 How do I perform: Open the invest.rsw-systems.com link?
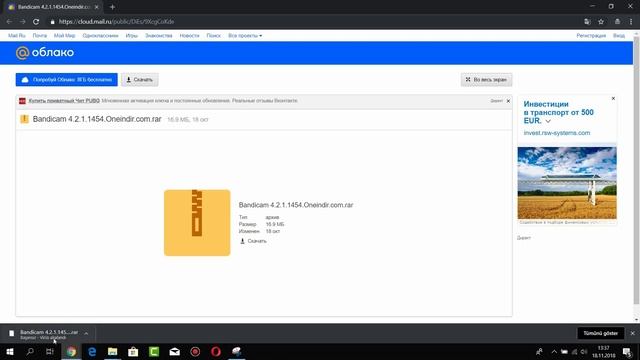coord(557,133)
